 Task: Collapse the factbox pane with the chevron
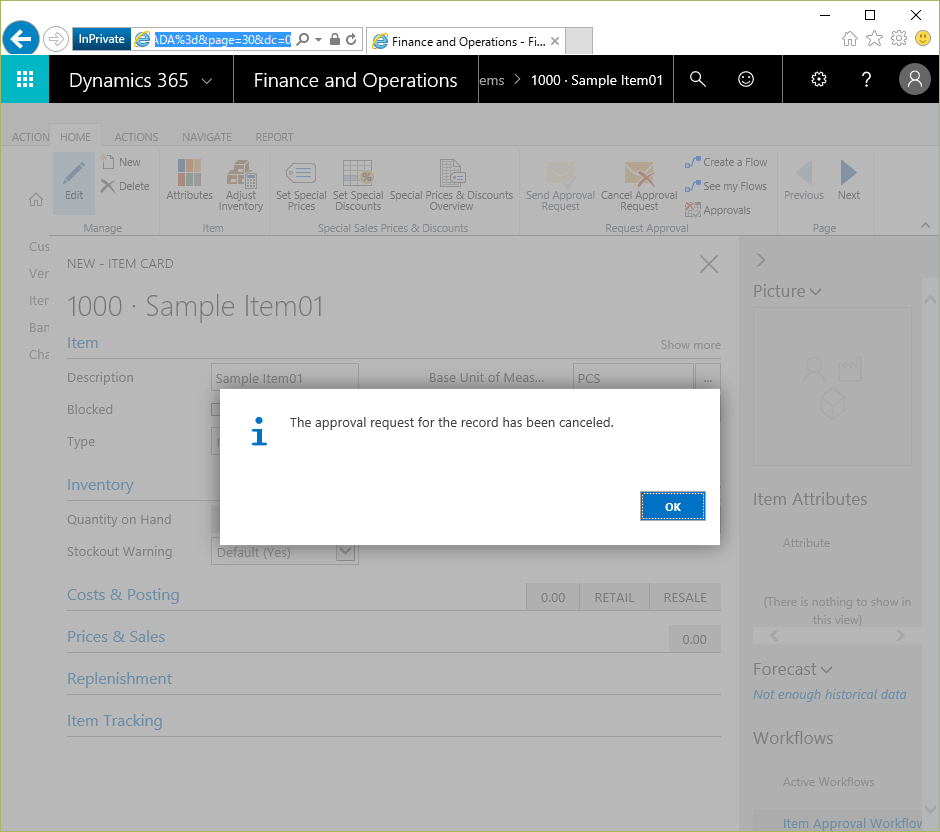[x=761, y=260]
